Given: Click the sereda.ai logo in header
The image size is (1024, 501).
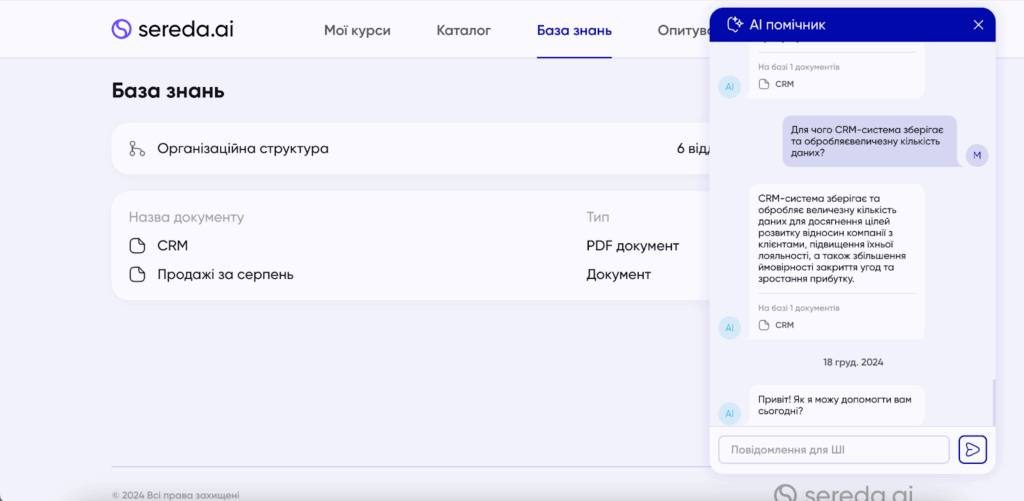Looking at the screenshot, I should pyautogui.click(x=172, y=29).
